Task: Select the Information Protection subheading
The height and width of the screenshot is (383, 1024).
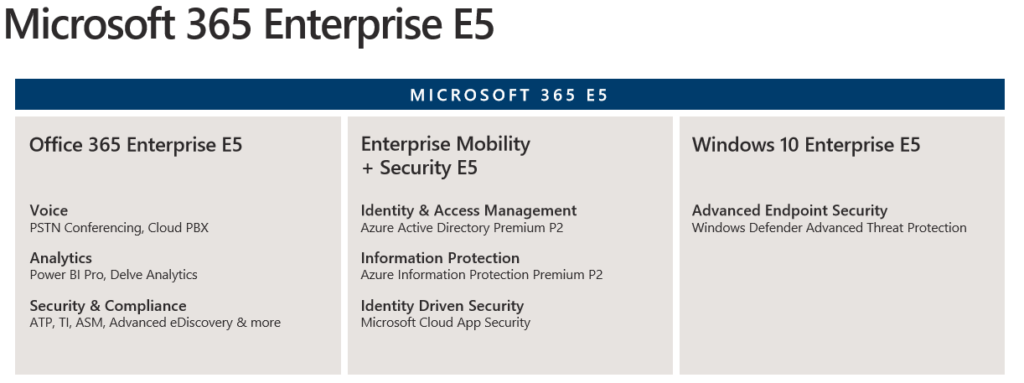Action: pyautogui.click(x=440, y=258)
